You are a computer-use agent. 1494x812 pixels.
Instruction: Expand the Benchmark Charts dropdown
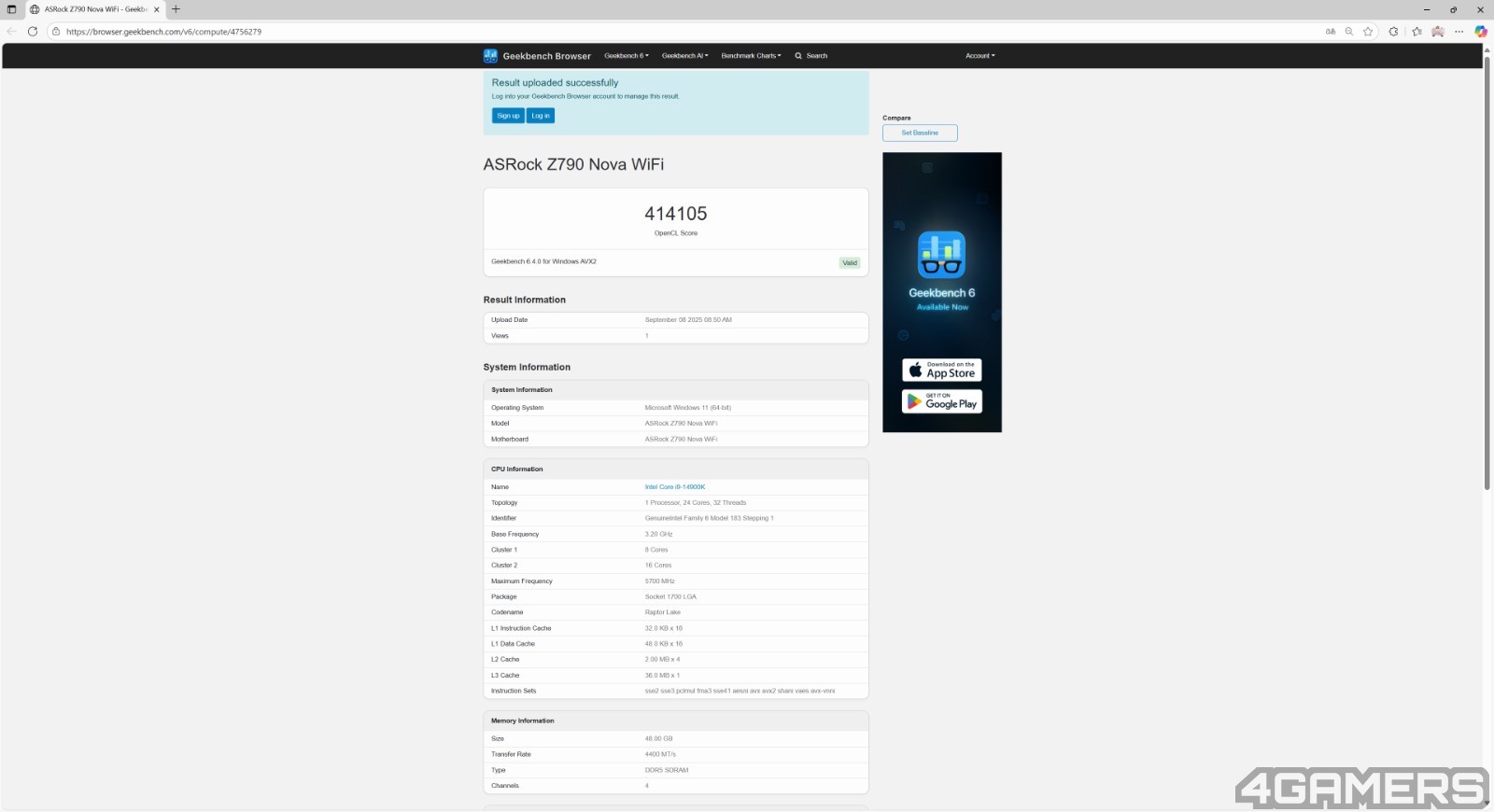point(751,56)
